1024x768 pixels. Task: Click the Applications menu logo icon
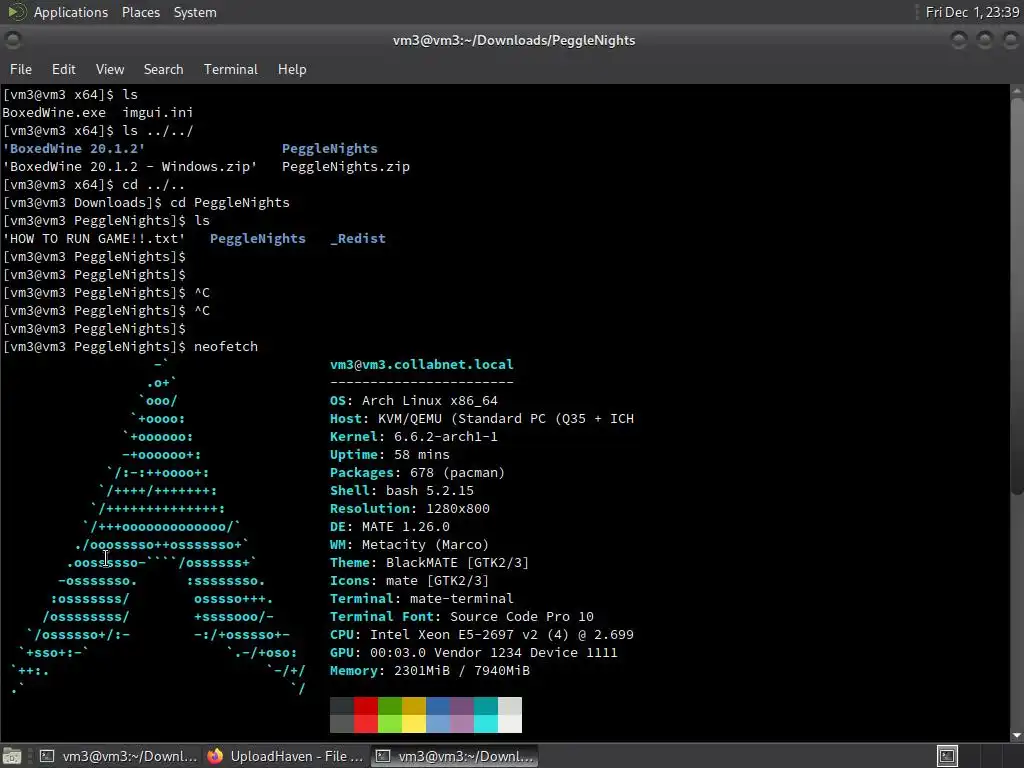click(x=16, y=12)
